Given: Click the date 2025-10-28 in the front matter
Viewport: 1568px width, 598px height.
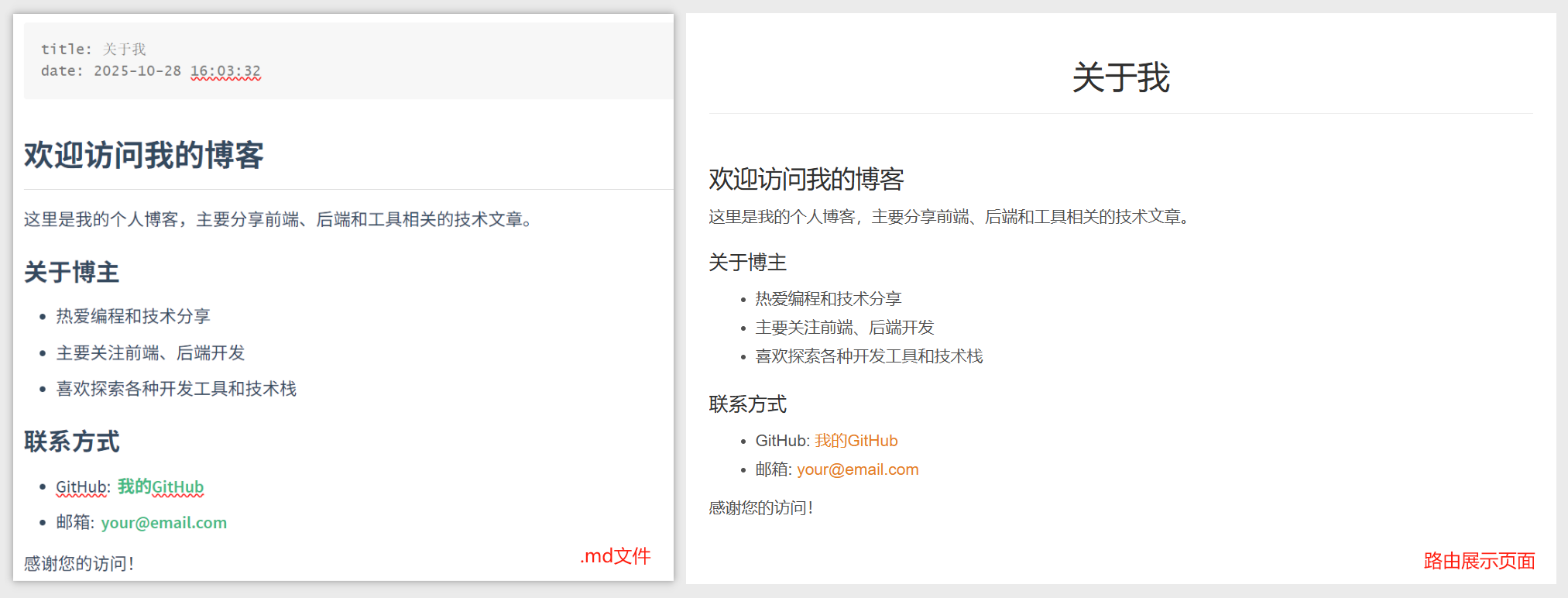Looking at the screenshot, I should tap(137, 71).
